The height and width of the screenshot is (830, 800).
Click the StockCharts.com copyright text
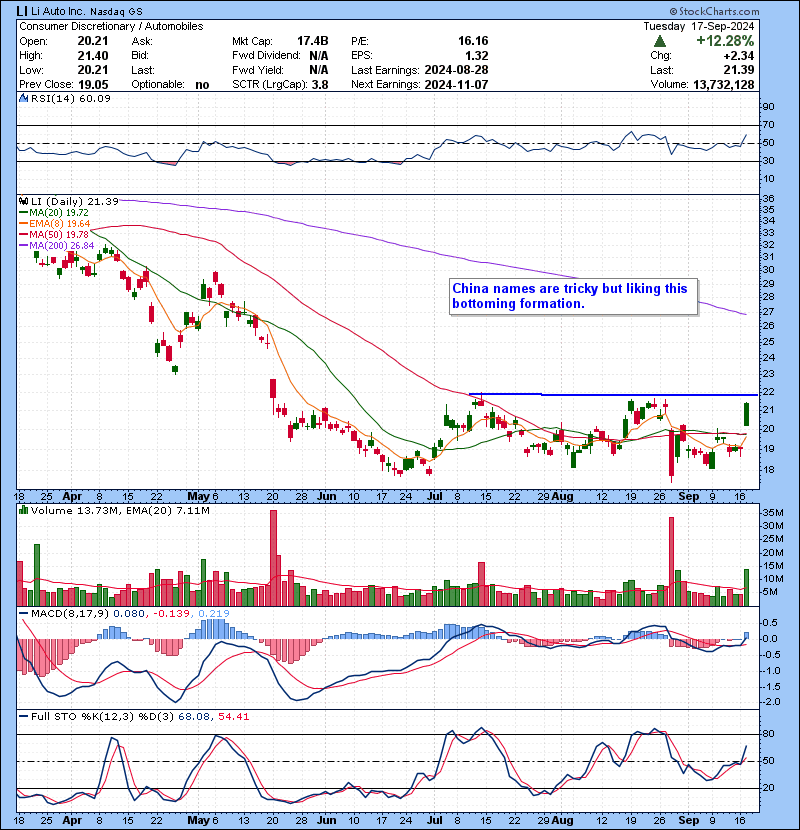714,11
